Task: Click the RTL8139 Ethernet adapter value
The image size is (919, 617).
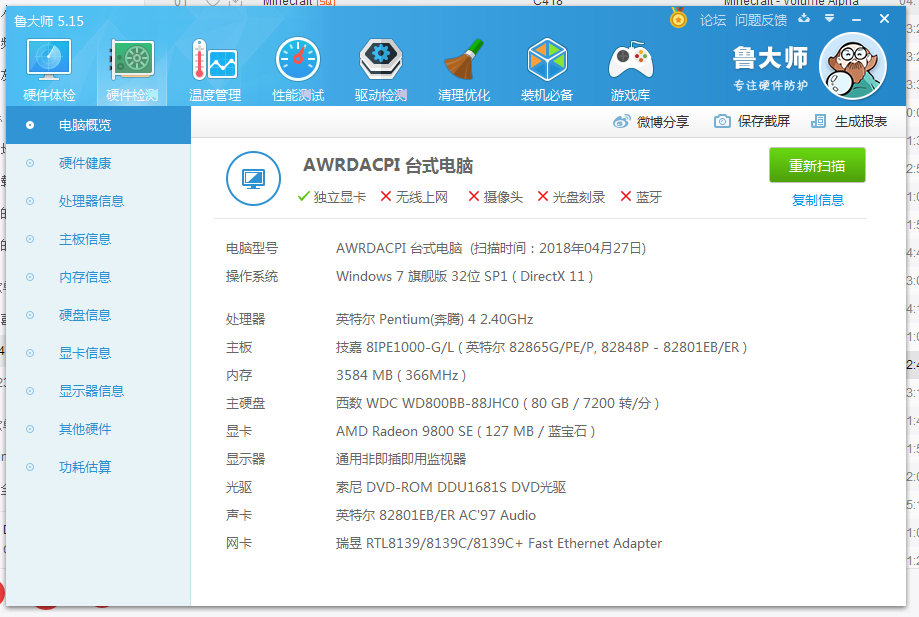Action: pyautogui.click(x=499, y=544)
